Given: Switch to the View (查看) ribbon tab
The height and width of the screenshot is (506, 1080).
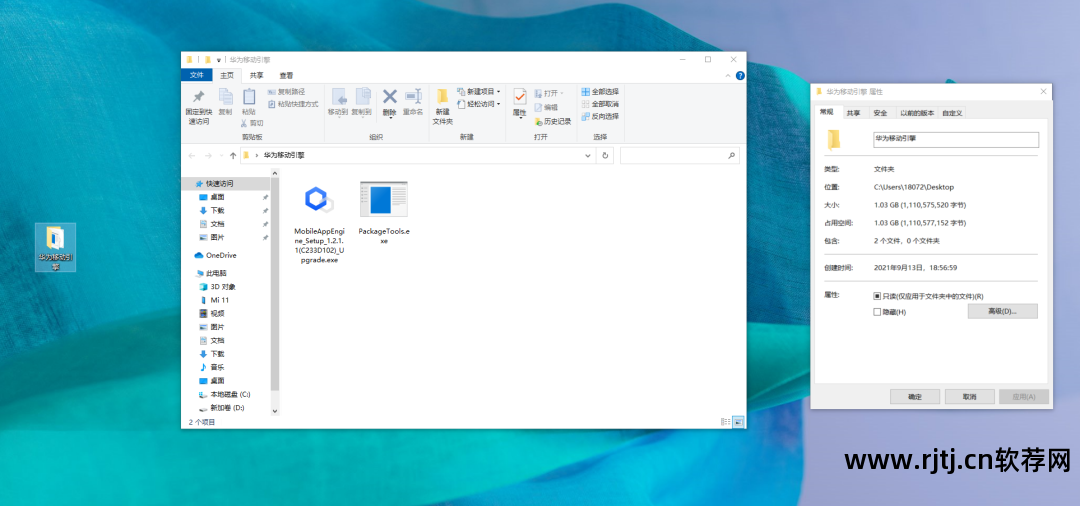Looking at the screenshot, I should click(287, 75).
